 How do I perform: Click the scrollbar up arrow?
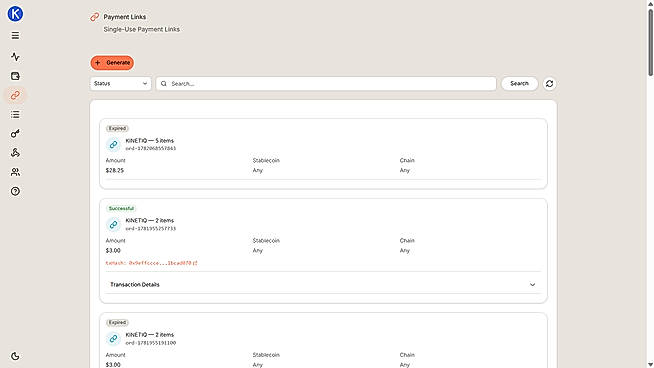click(x=650, y=3)
